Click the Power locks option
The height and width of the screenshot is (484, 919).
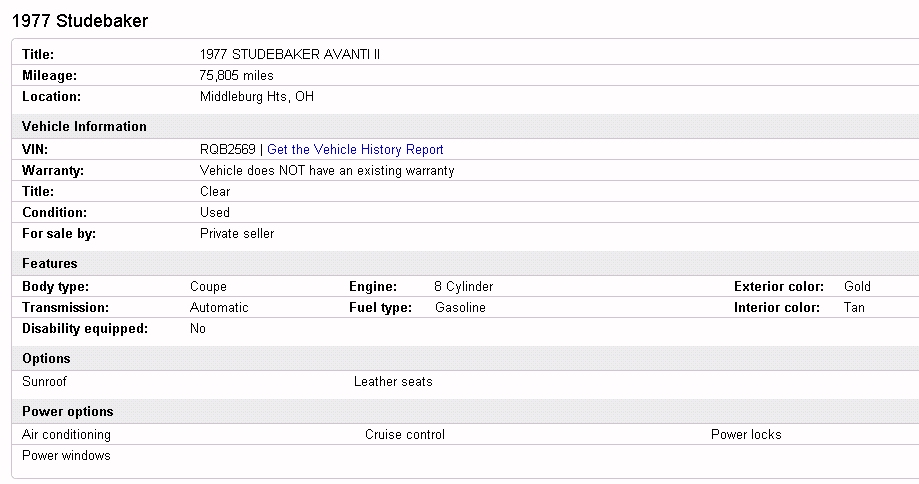point(746,435)
